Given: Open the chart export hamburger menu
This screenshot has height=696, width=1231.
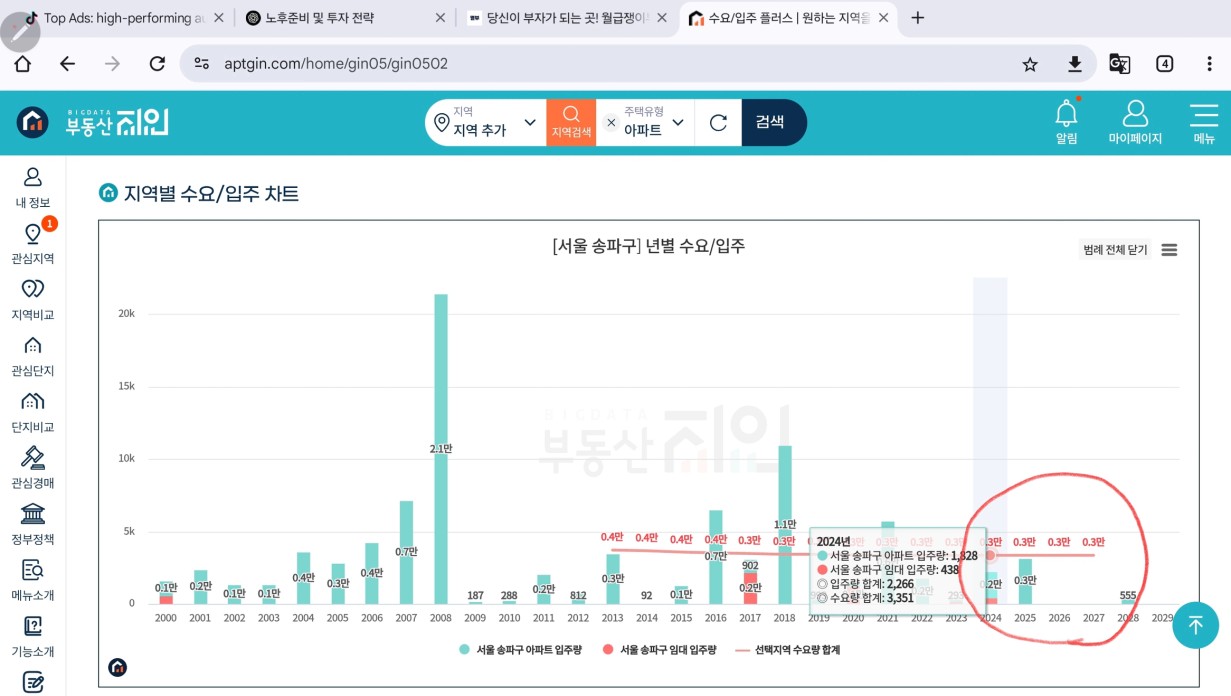Looking at the screenshot, I should [x=1169, y=250].
